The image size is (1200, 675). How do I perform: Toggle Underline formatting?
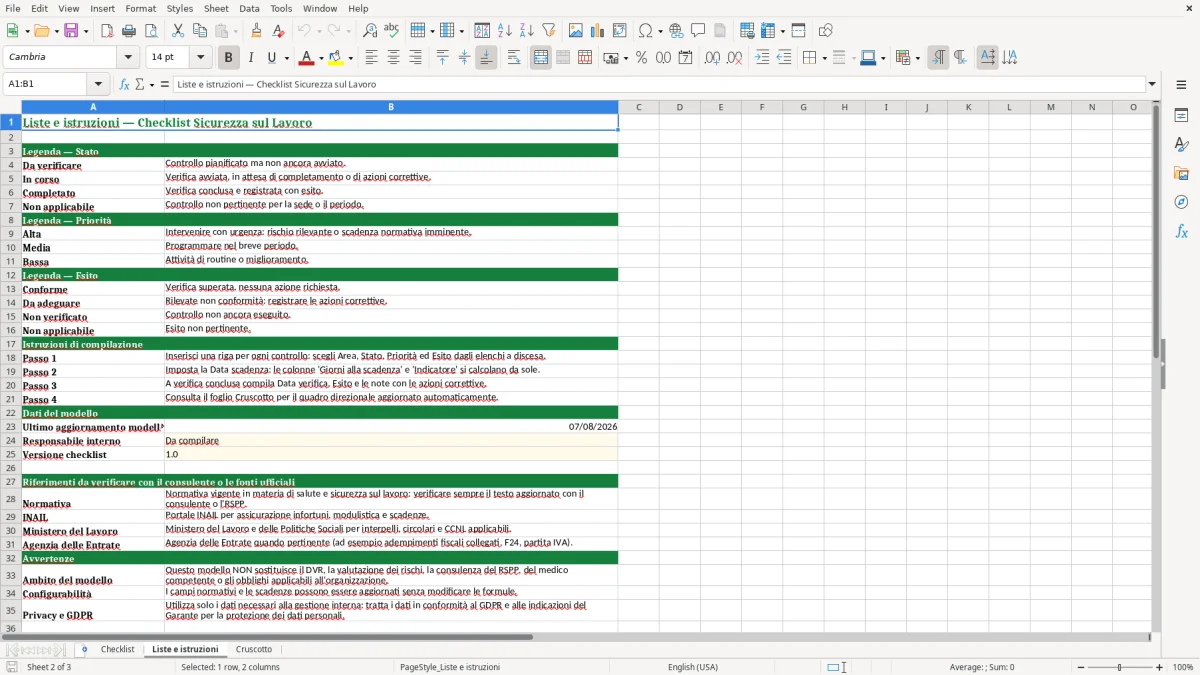[x=271, y=58]
